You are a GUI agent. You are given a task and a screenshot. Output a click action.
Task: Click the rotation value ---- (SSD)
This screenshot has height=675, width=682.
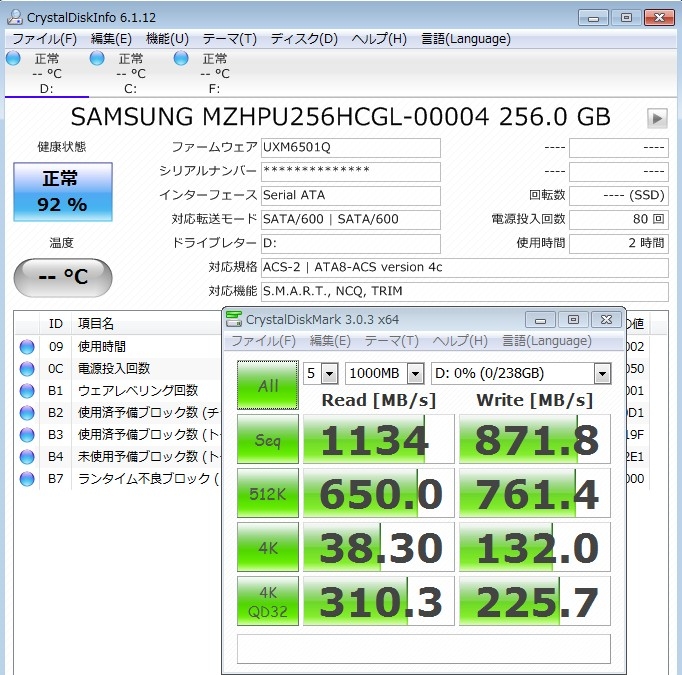click(x=618, y=195)
